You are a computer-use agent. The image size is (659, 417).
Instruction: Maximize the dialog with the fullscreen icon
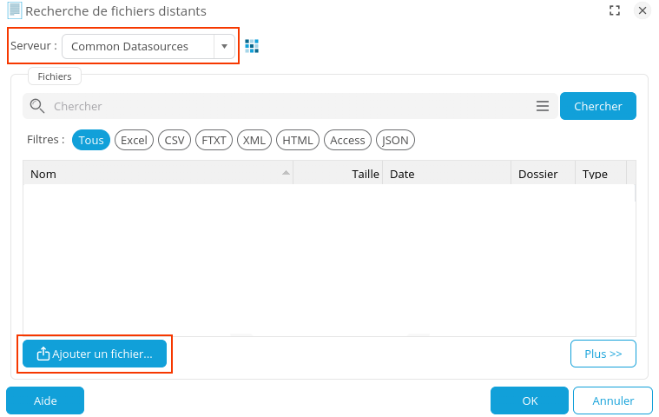pos(614,11)
